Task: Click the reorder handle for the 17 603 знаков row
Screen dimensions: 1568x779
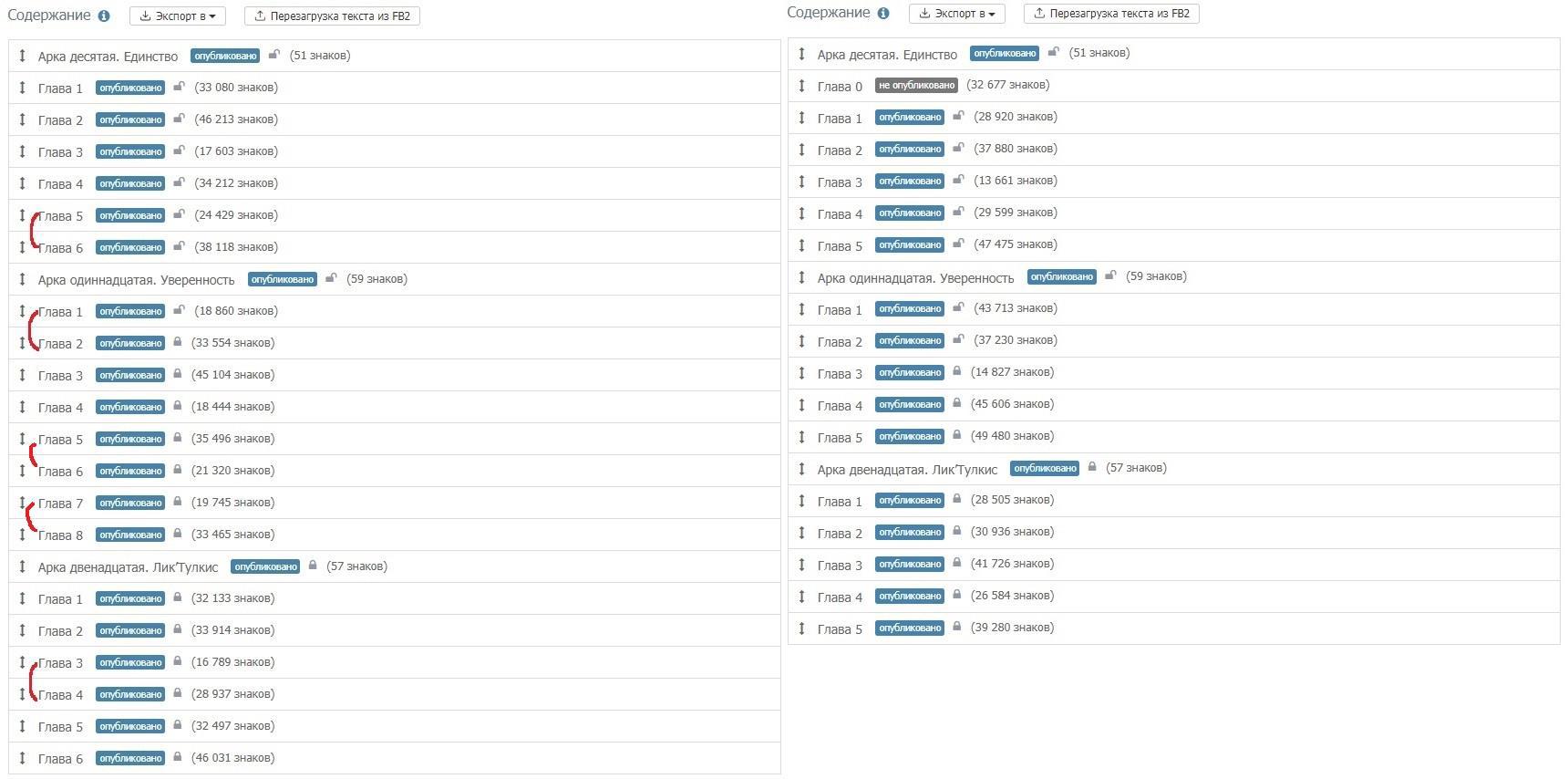Action: coord(23,151)
